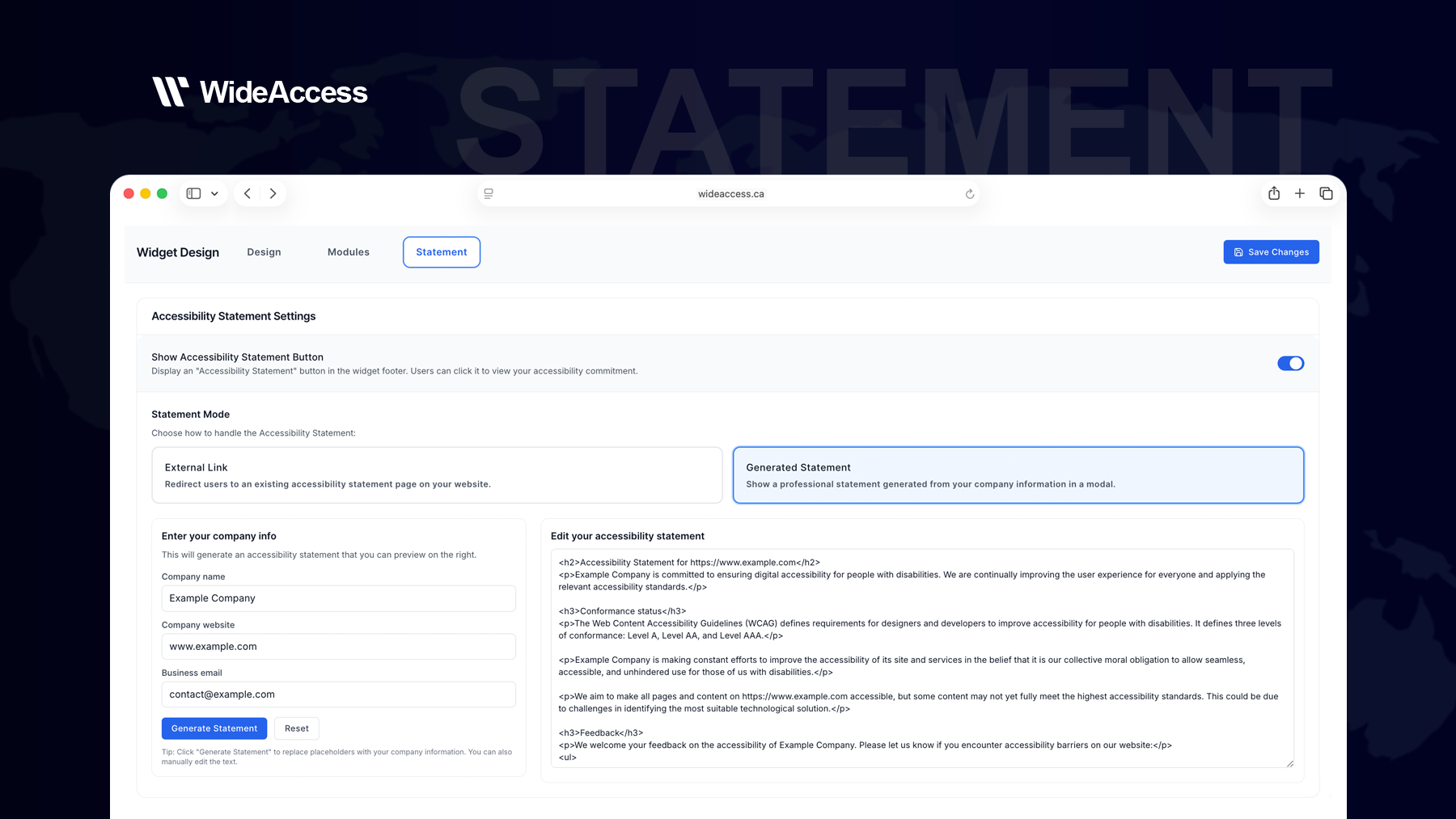Open the Share menu icon
The height and width of the screenshot is (819, 1456).
(1274, 193)
